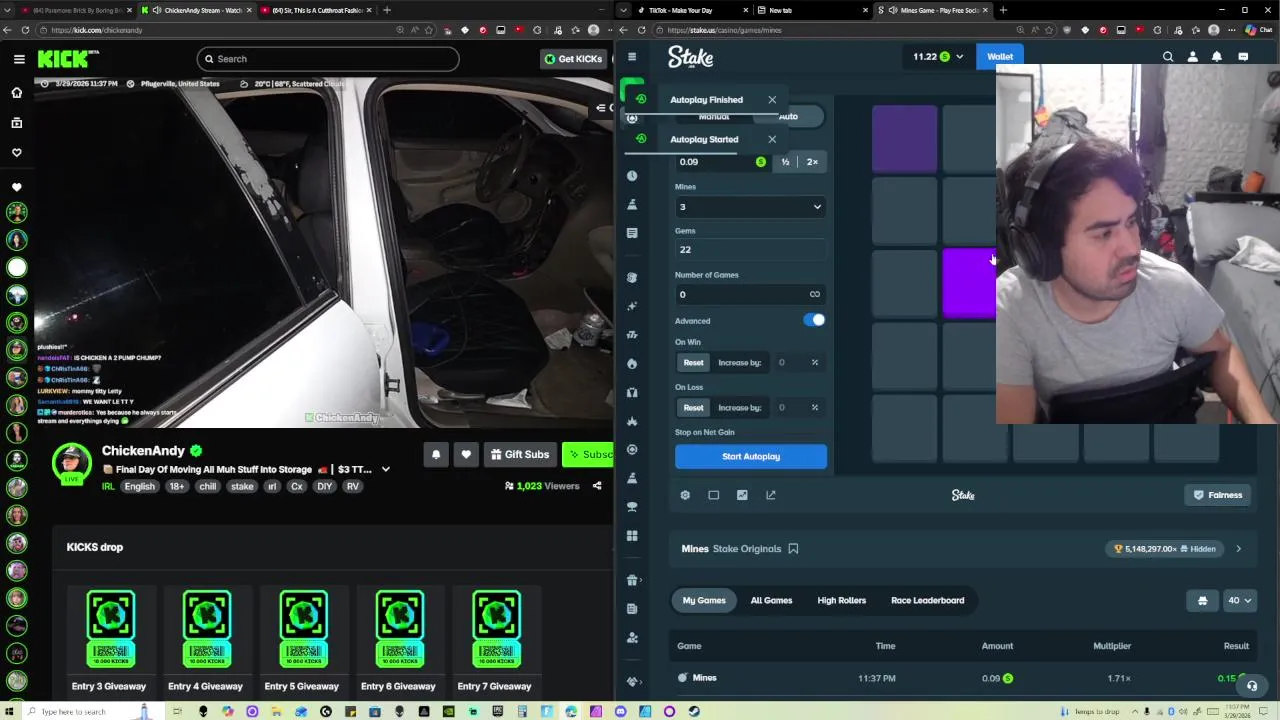Bookmark Mines game as favourite
Screen dimensions: 1280x720
coord(793,549)
